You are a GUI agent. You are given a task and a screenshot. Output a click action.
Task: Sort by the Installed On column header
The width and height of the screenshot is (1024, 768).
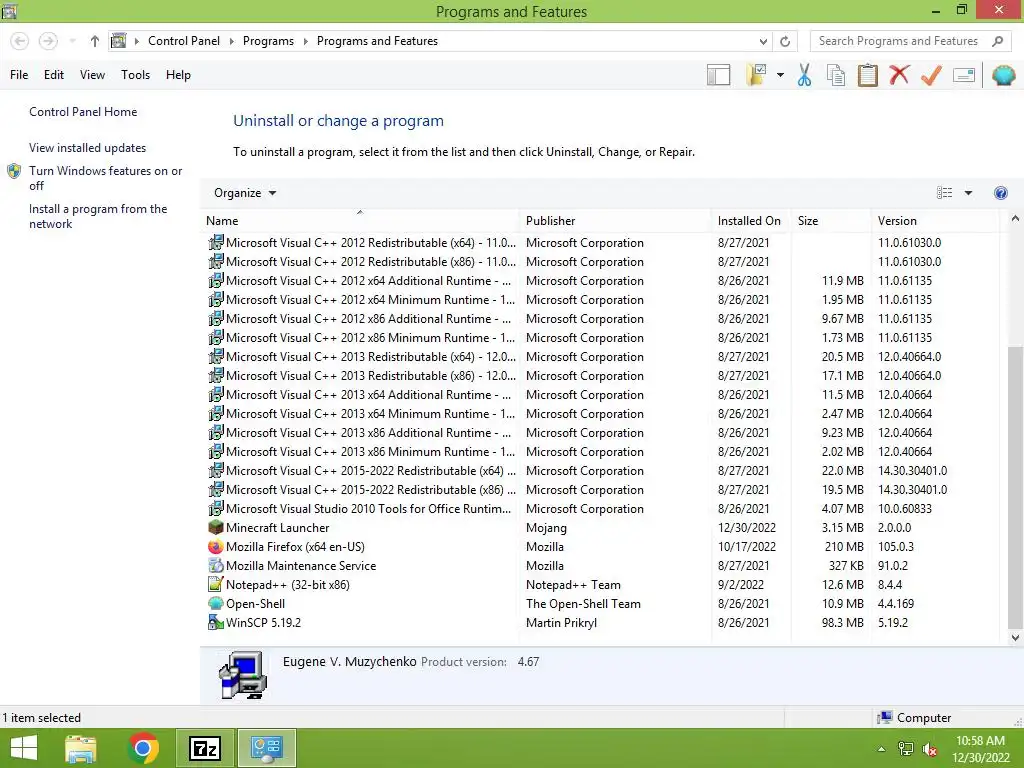tap(750, 221)
